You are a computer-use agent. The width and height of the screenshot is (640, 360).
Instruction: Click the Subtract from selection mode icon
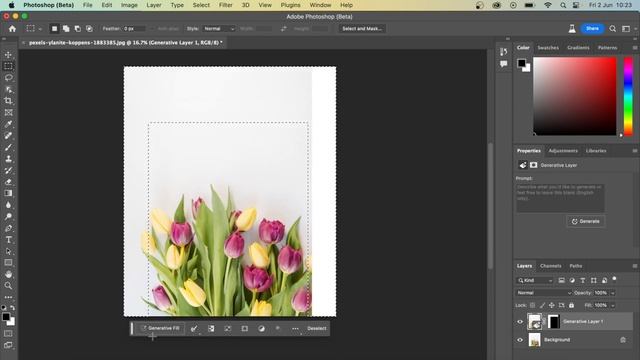[x=78, y=29]
